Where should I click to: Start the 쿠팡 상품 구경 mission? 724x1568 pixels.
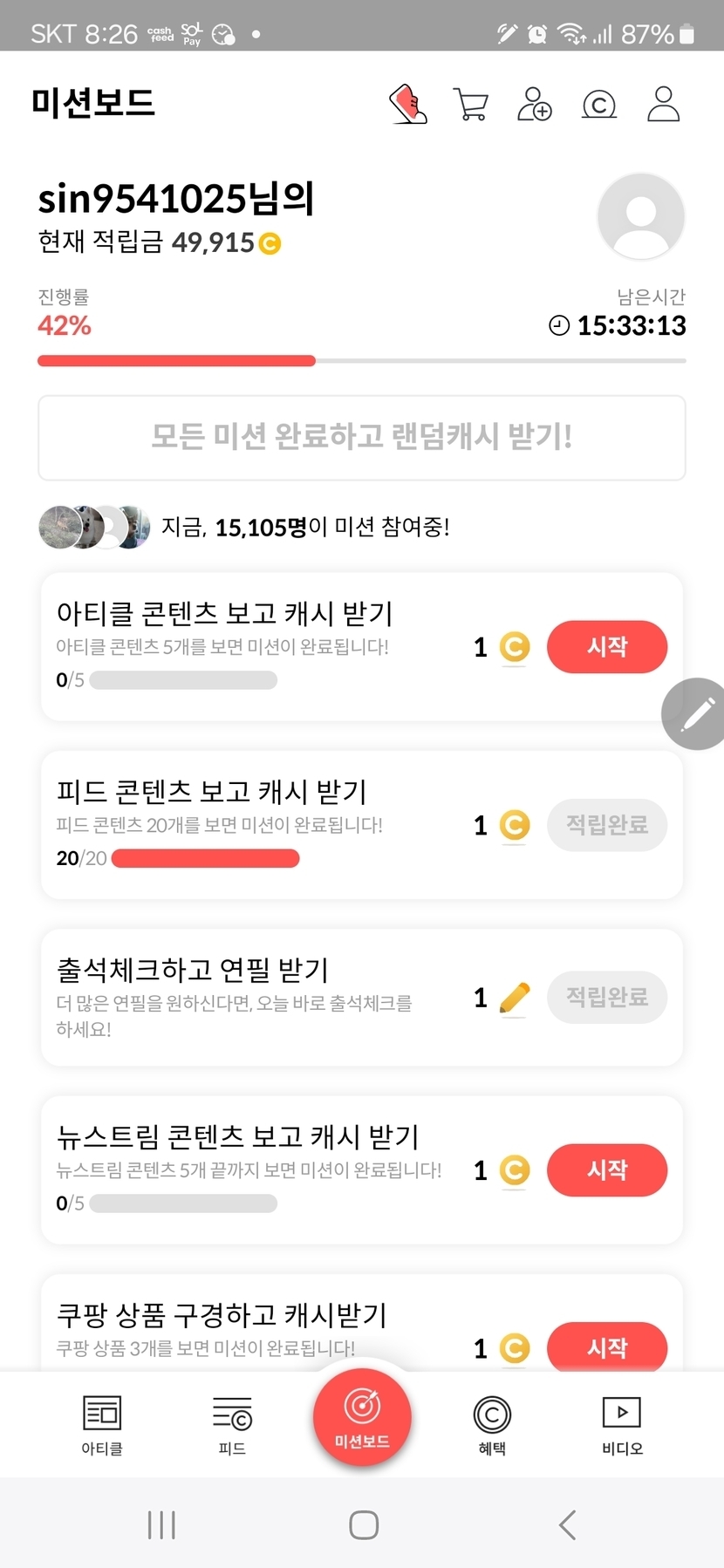tap(607, 1347)
